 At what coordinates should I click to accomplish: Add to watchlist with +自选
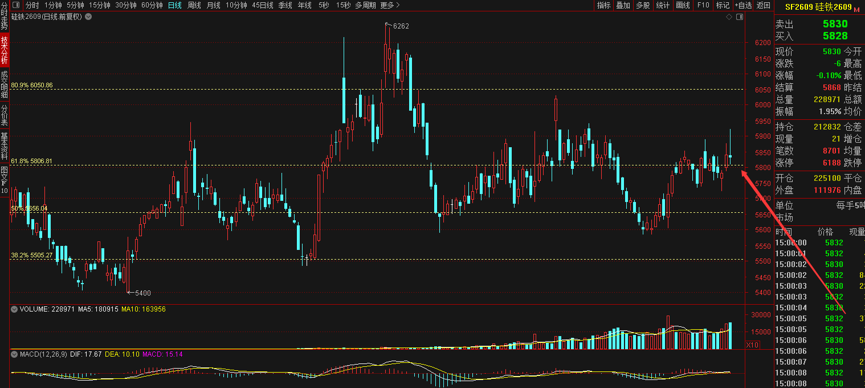coord(743,6)
